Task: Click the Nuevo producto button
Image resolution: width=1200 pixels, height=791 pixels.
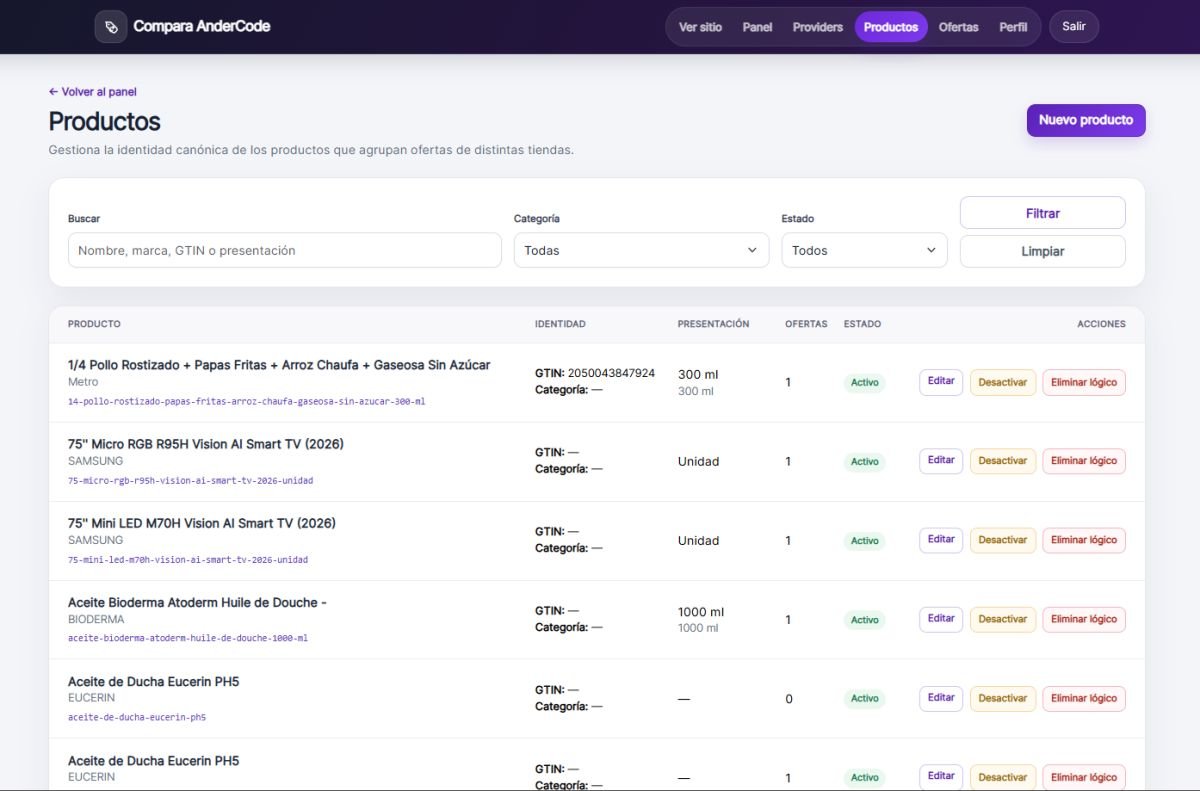Action: (1086, 120)
